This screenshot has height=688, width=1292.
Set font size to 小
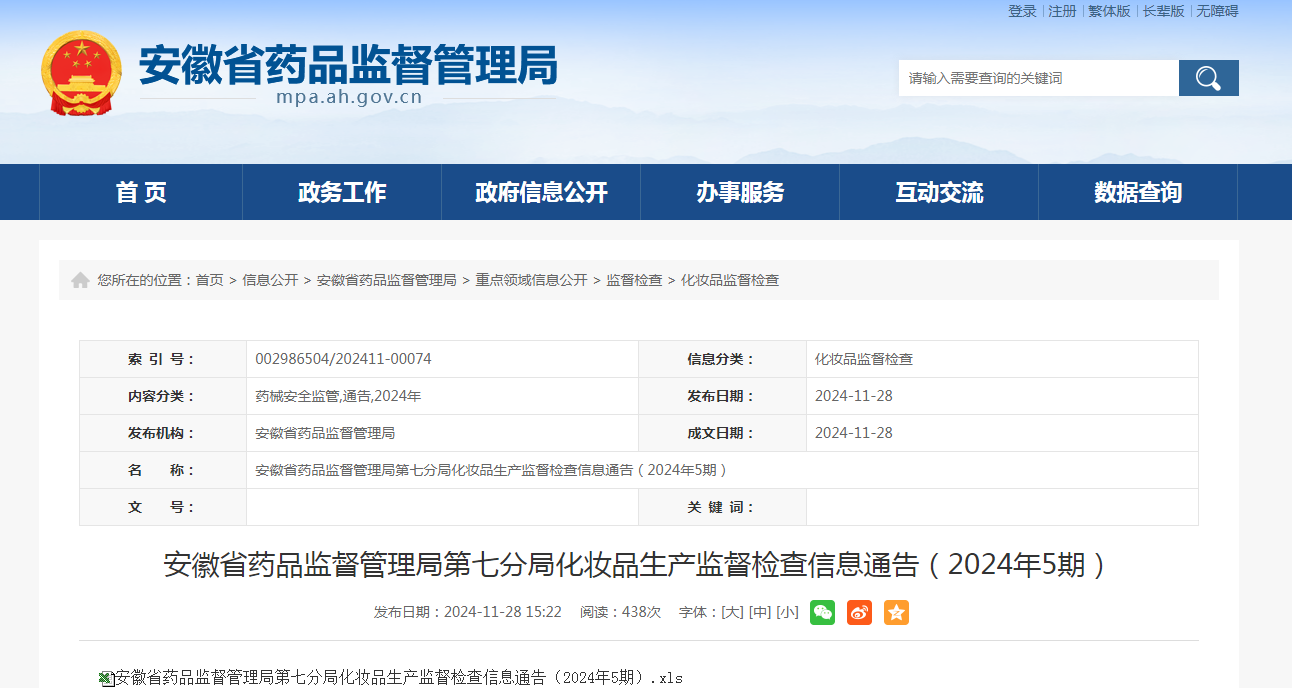pyautogui.click(x=788, y=612)
